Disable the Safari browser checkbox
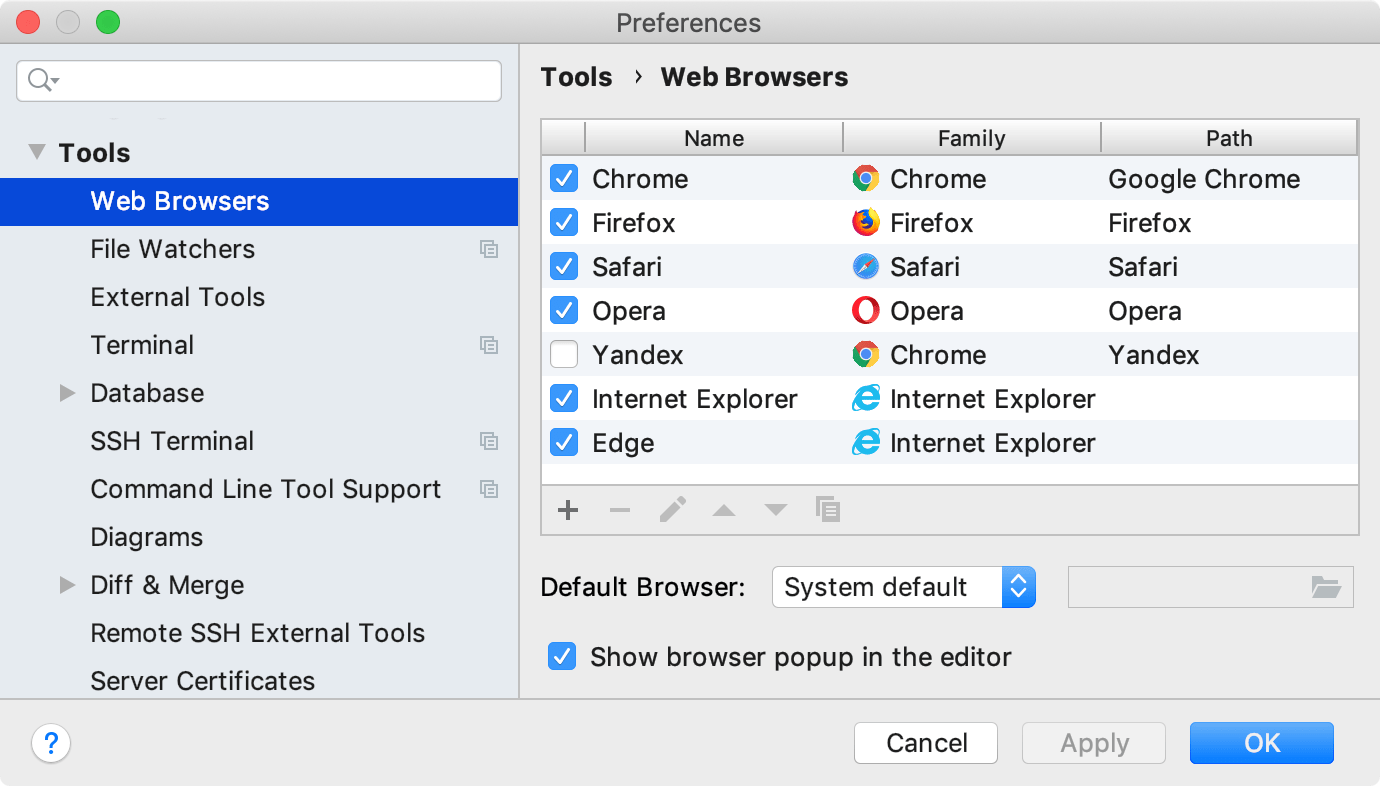Screen dimensions: 1380x786 pos(564,267)
